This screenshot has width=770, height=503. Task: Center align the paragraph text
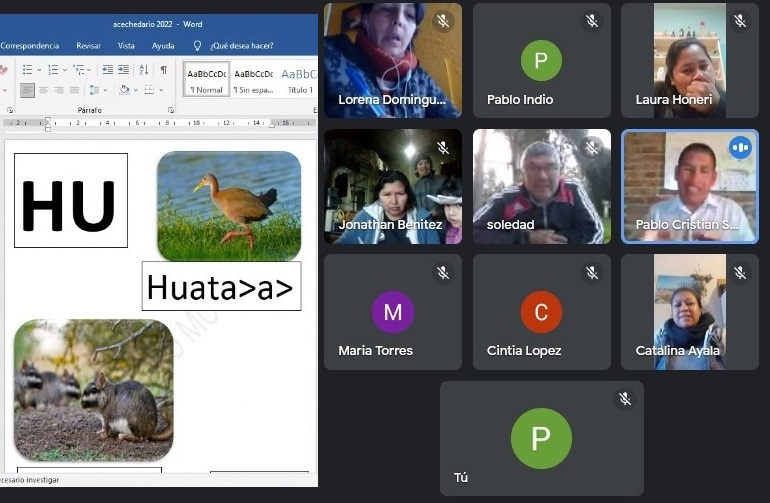[x=44, y=90]
